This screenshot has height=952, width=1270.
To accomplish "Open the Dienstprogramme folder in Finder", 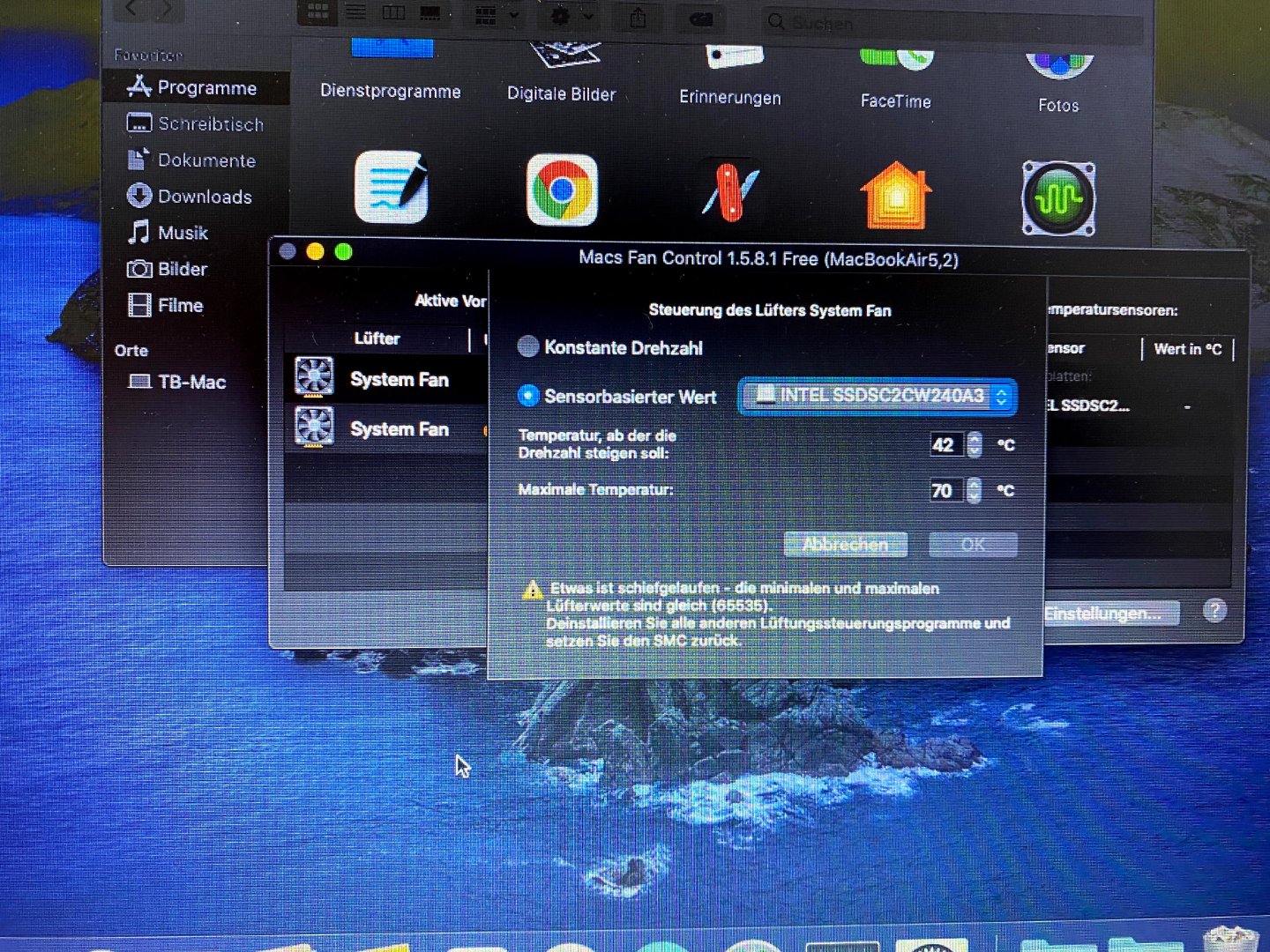I will click(391, 92).
